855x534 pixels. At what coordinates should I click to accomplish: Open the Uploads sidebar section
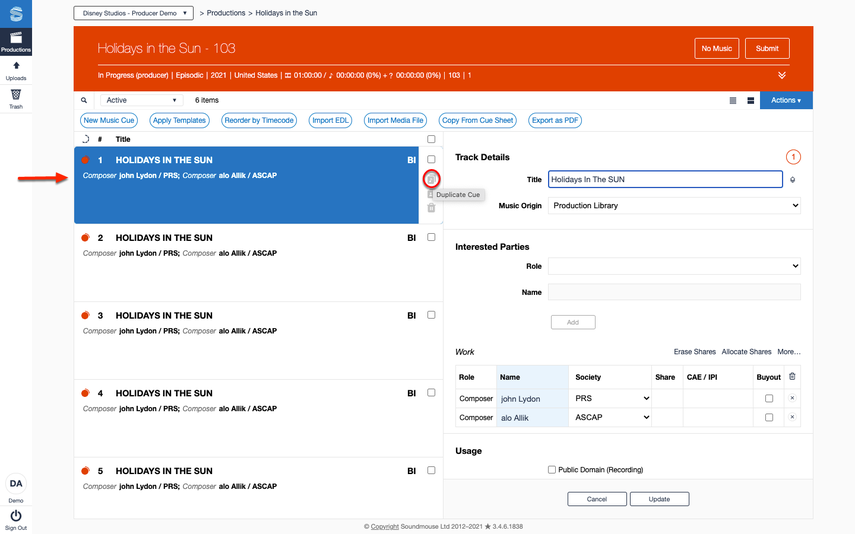(16, 71)
